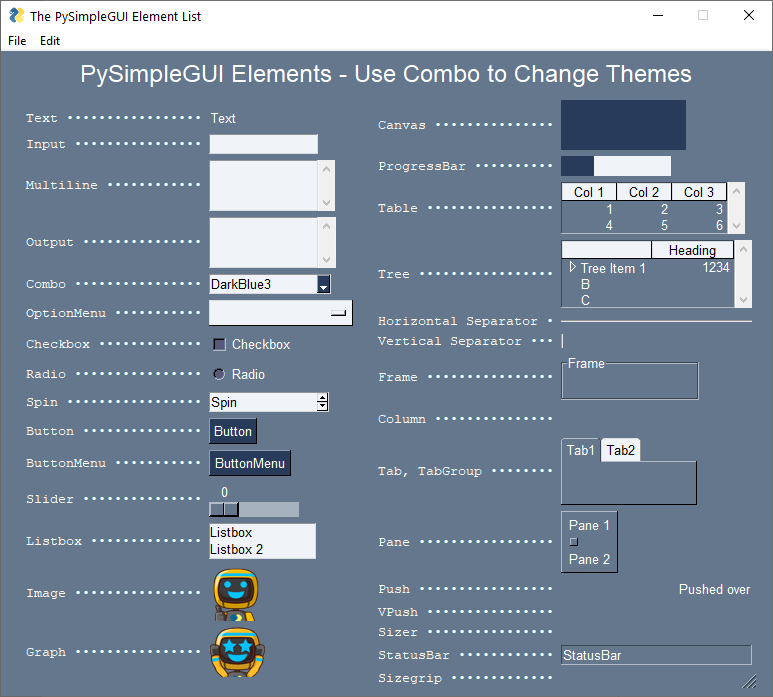773x697 pixels.
Task: Click the Python logo in title bar
Action: [16, 15]
